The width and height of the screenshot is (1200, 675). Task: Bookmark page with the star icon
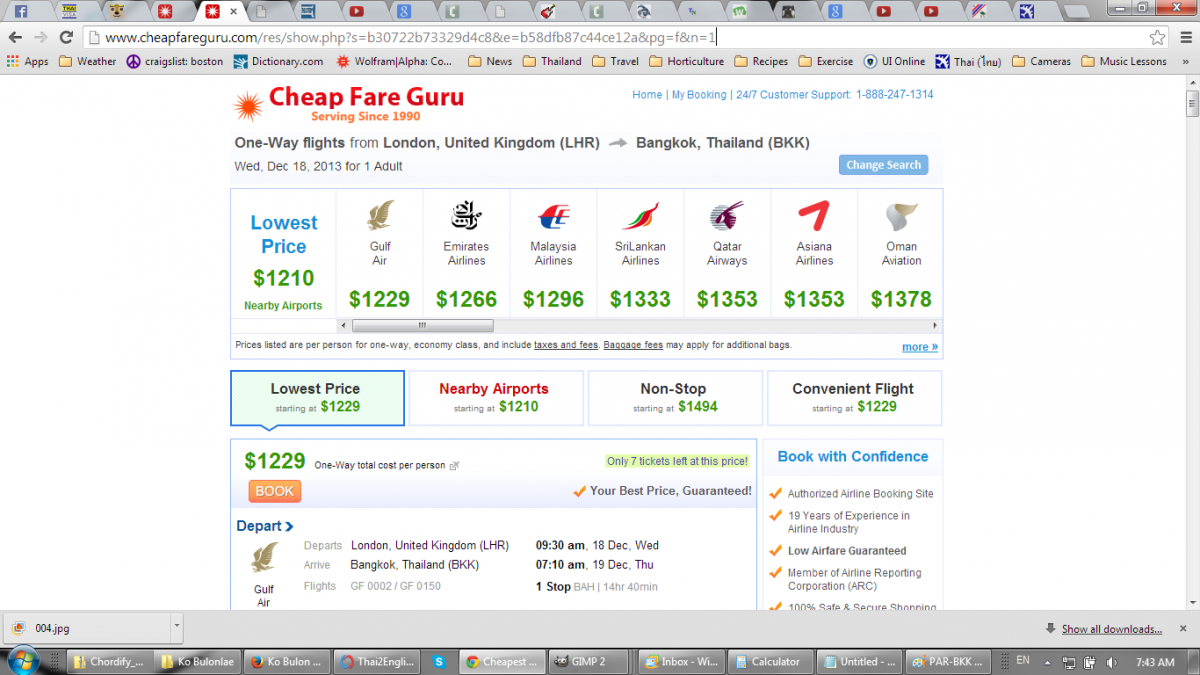tap(1157, 37)
